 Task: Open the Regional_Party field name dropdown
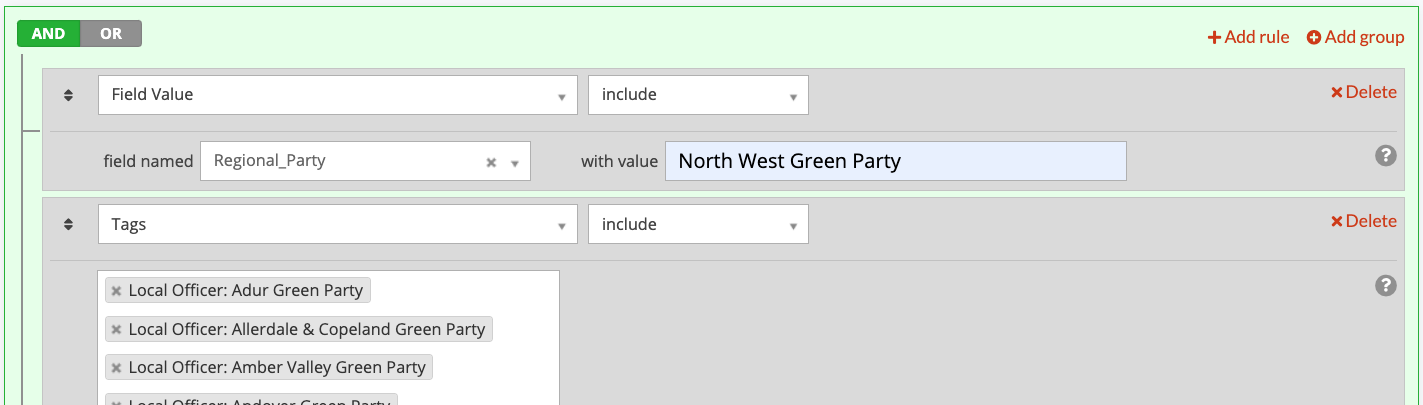pos(365,161)
